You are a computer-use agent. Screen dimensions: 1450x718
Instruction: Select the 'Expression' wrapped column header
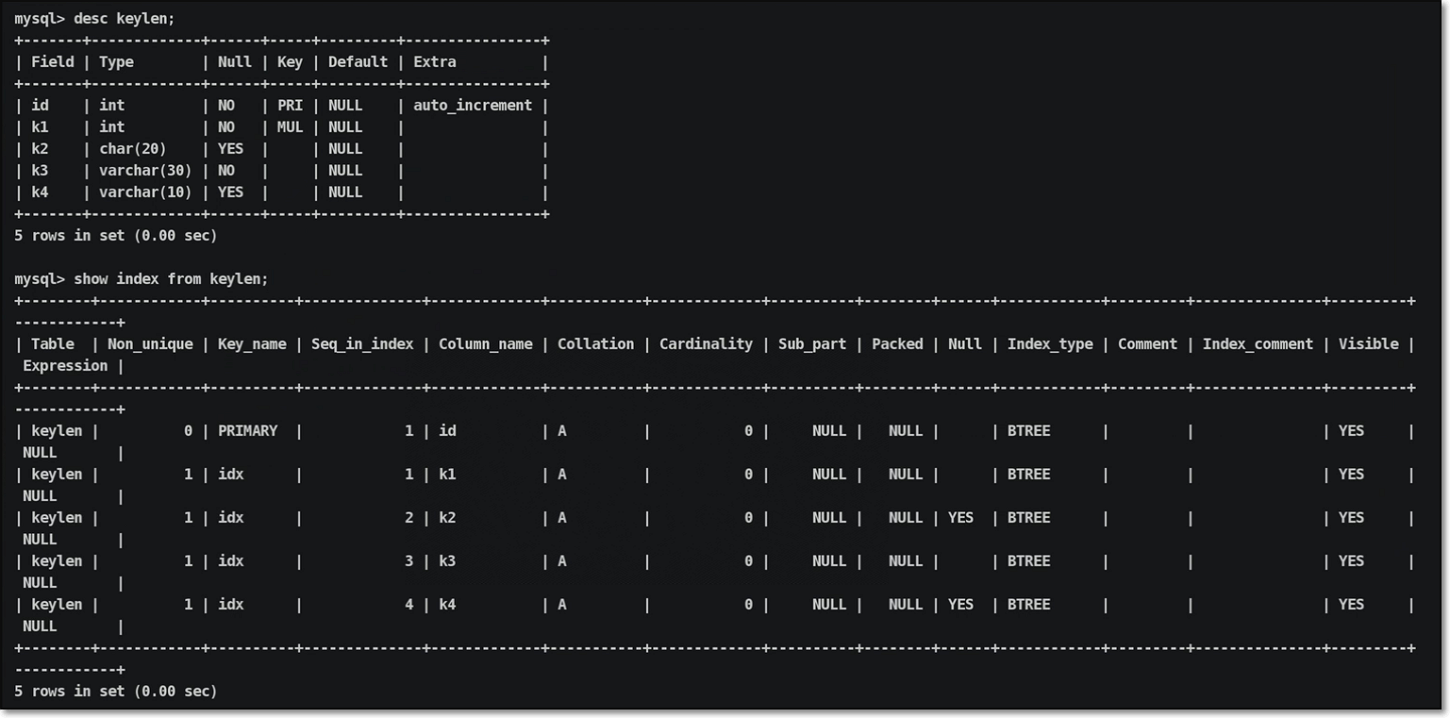65,366
